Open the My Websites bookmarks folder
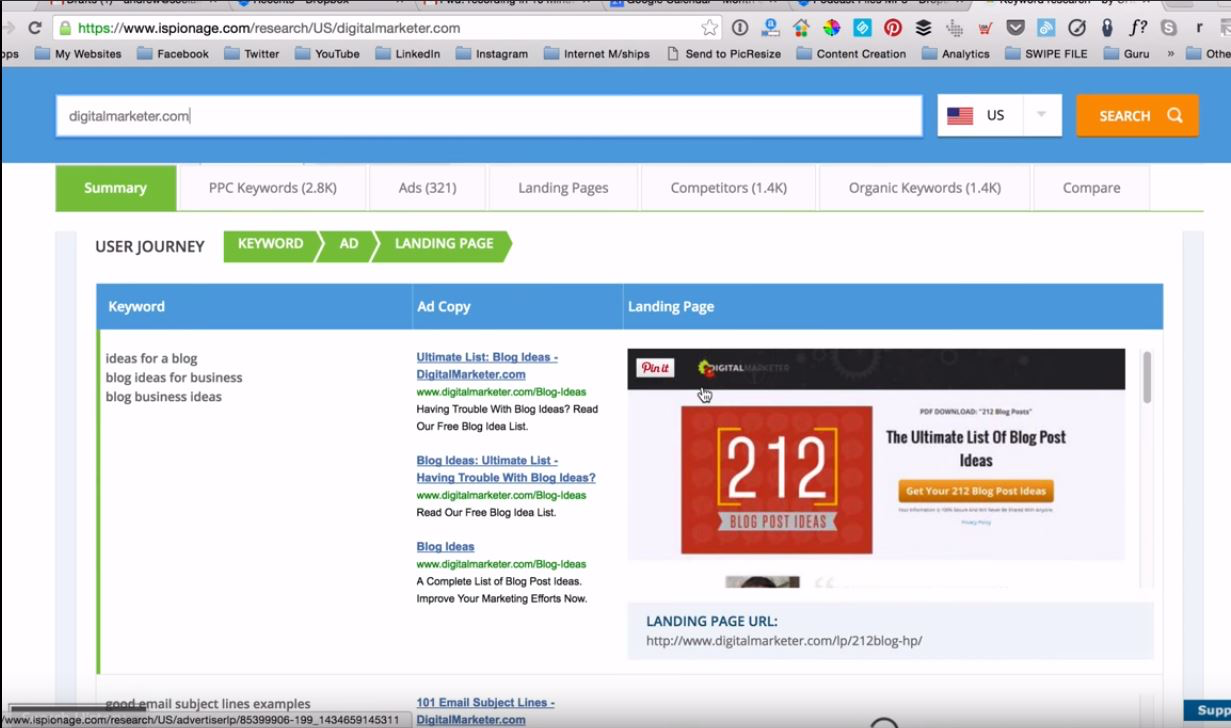Image resolution: width=1231 pixels, height=728 pixels. click(78, 54)
